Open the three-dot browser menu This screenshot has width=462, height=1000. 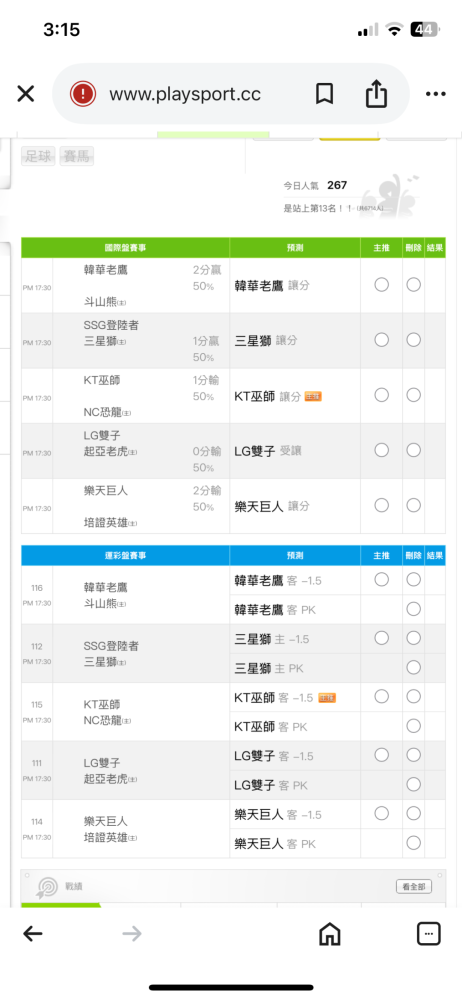pos(436,94)
